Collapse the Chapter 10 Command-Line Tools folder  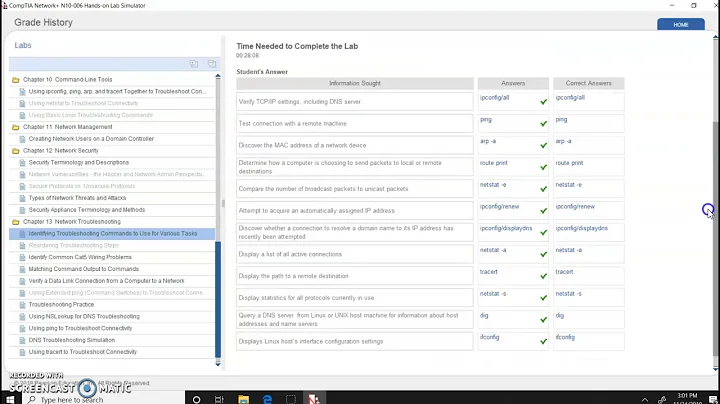(x=15, y=79)
